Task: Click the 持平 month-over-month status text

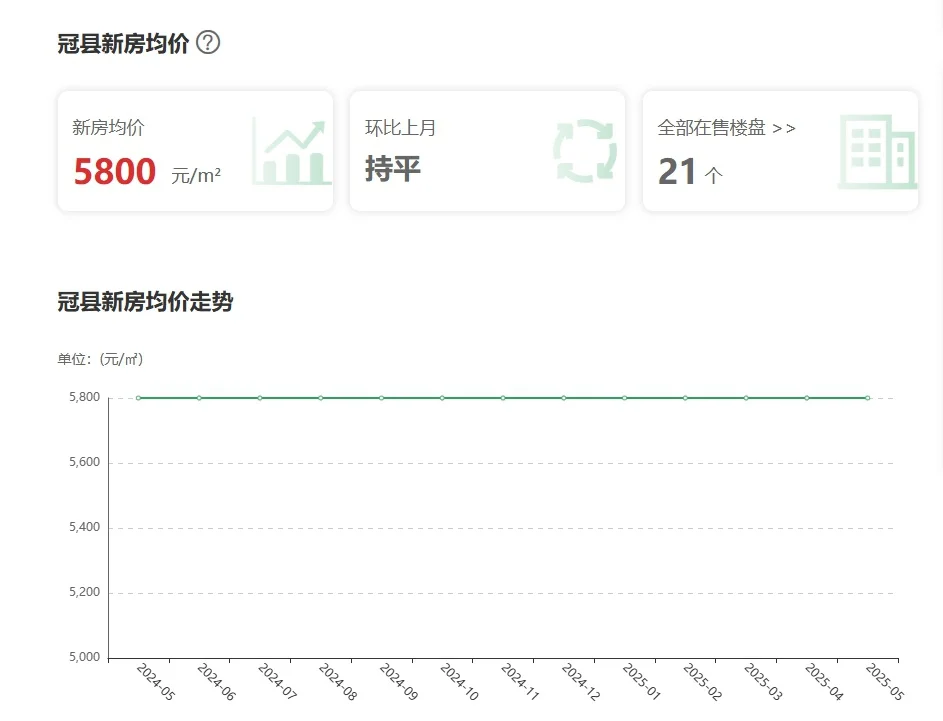Action: pyautogui.click(x=393, y=169)
